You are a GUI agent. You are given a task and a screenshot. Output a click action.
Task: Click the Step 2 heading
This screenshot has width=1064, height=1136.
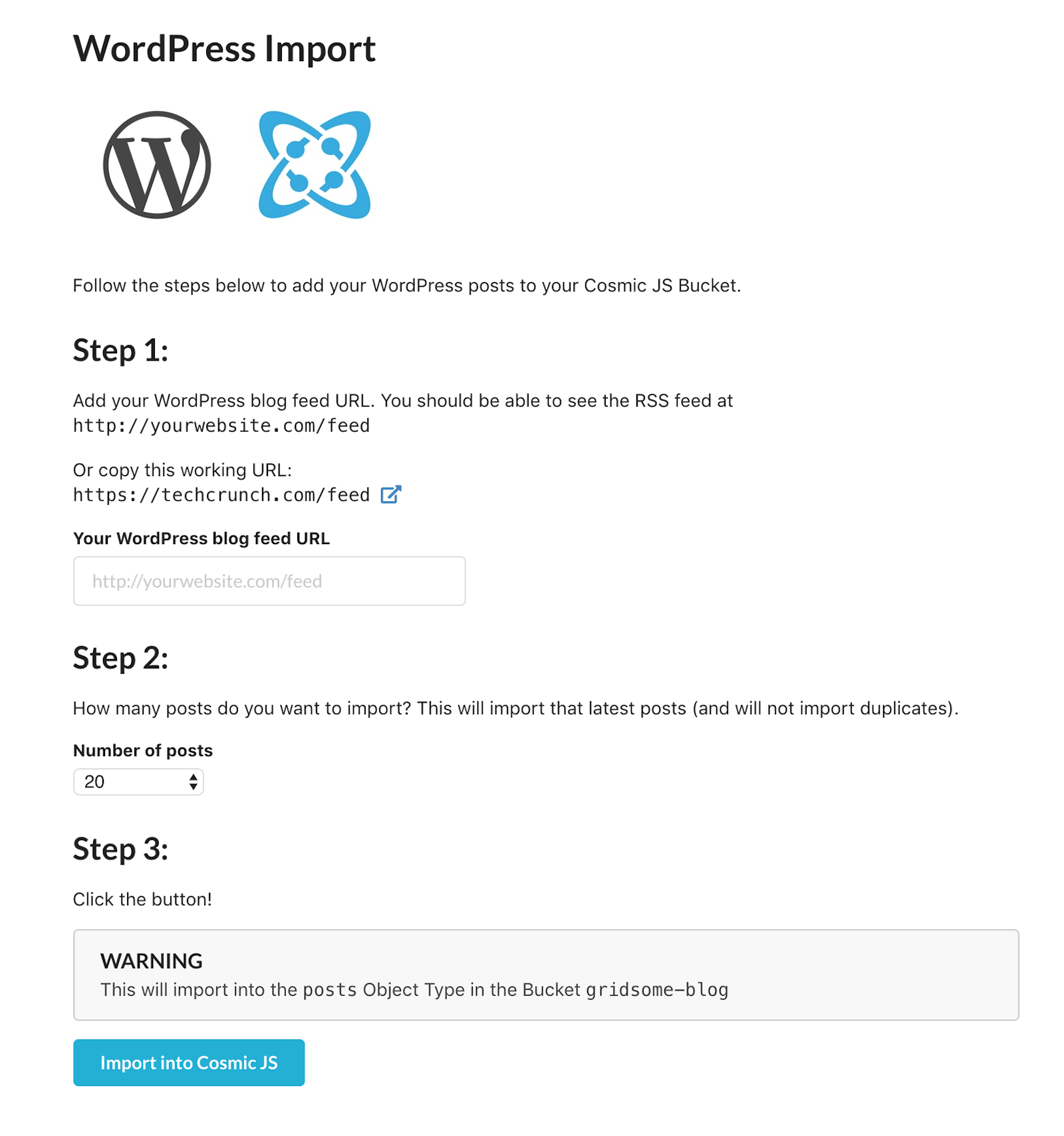[120, 658]
